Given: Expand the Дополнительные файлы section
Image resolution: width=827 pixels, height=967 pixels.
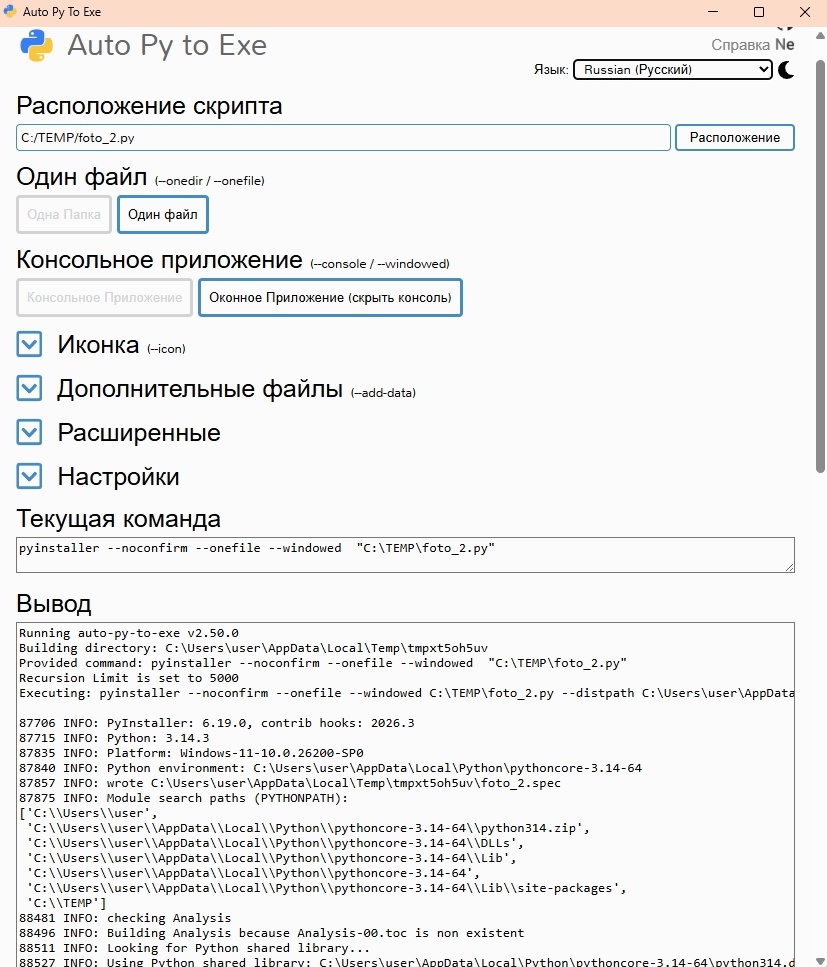Looking at the screenshot, I should point(28,388).
